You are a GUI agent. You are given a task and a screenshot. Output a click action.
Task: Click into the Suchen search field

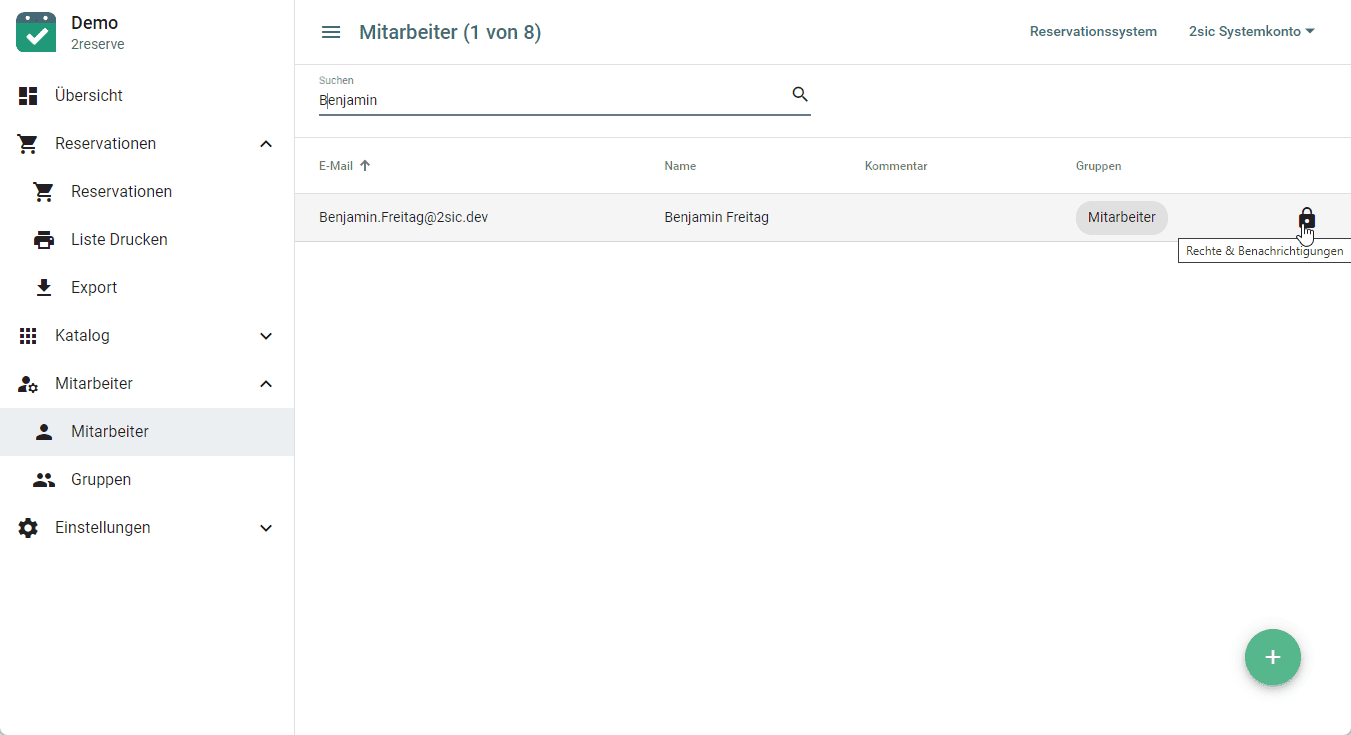pyautogui.click(x=550, y=100)
